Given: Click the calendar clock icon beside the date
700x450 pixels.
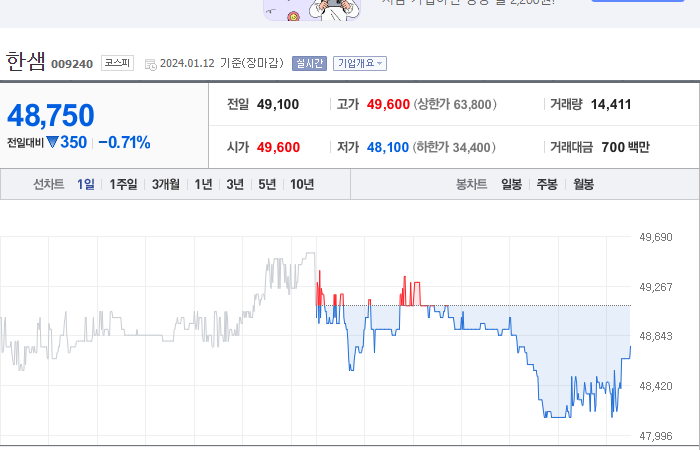Looking at the screenshot, I should 150,65.
